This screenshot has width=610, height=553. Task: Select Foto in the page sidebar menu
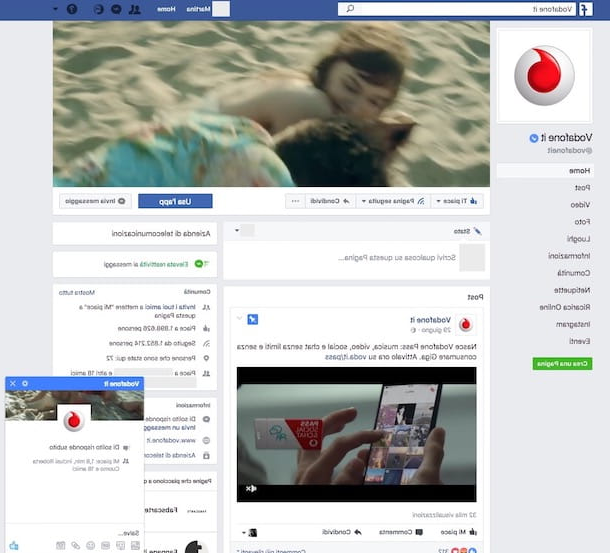[582, 222]
